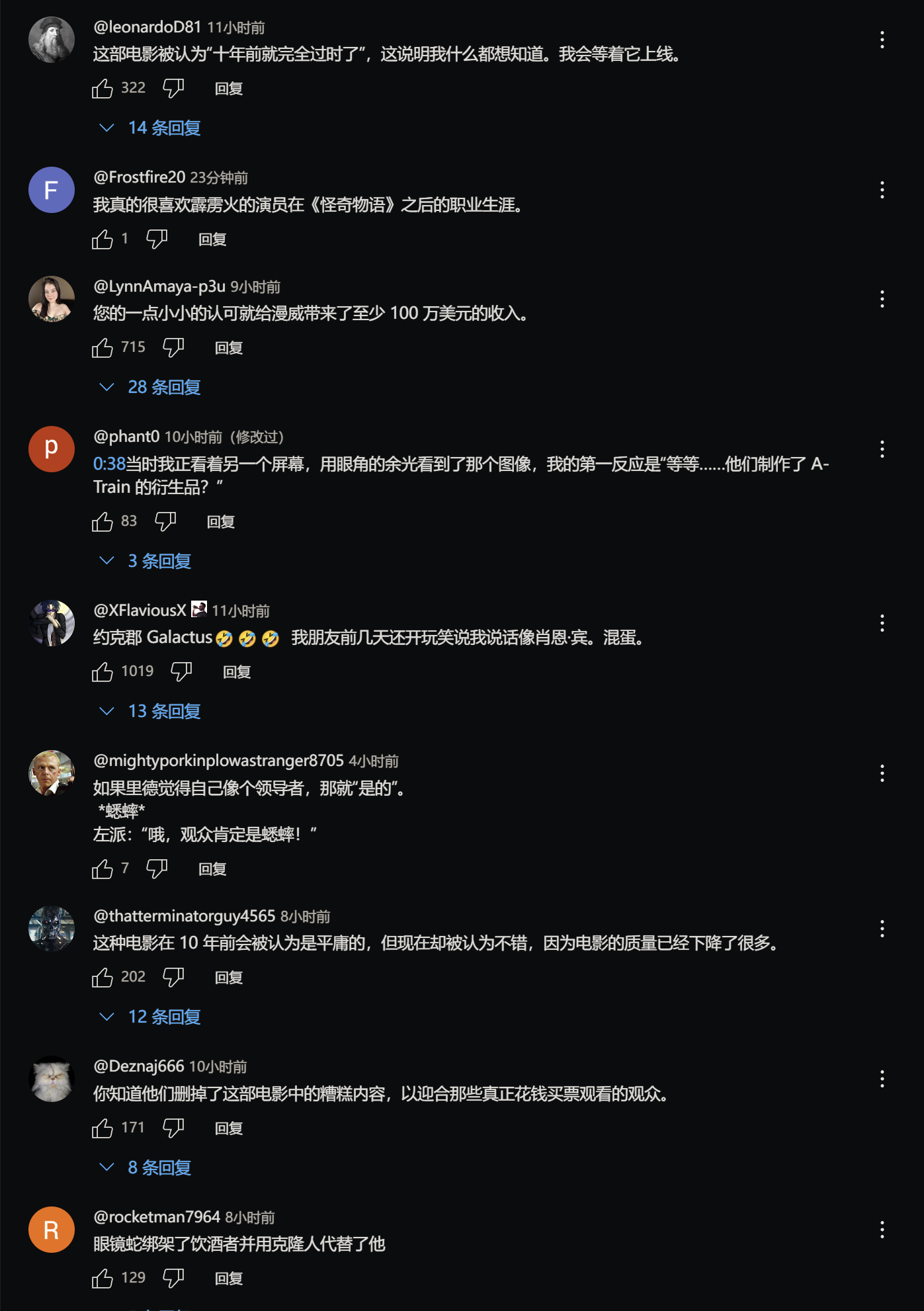Open @XFlaviousX's profile picture
The width and height of the screenshot is (924, 1311).
coord(52,623)
